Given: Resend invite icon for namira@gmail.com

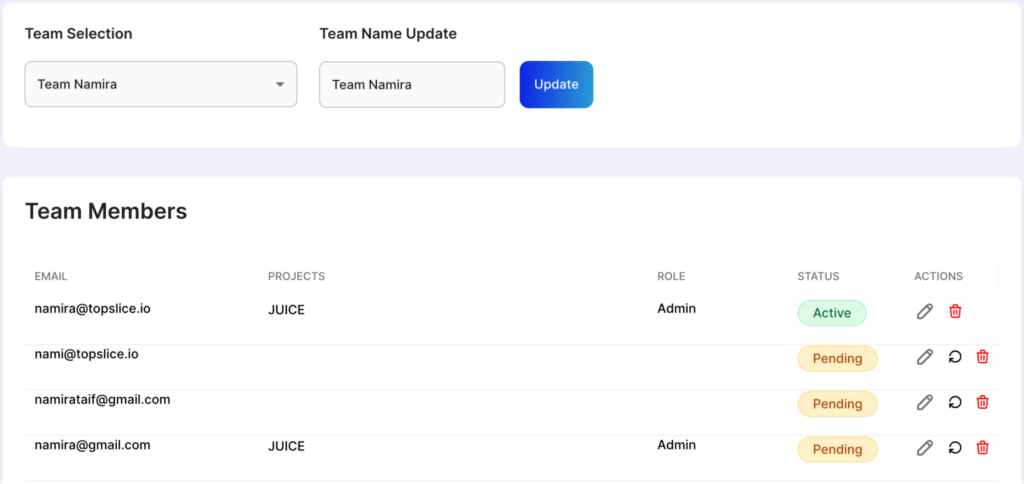Looking at the screenshot, I should pos(955,448).
